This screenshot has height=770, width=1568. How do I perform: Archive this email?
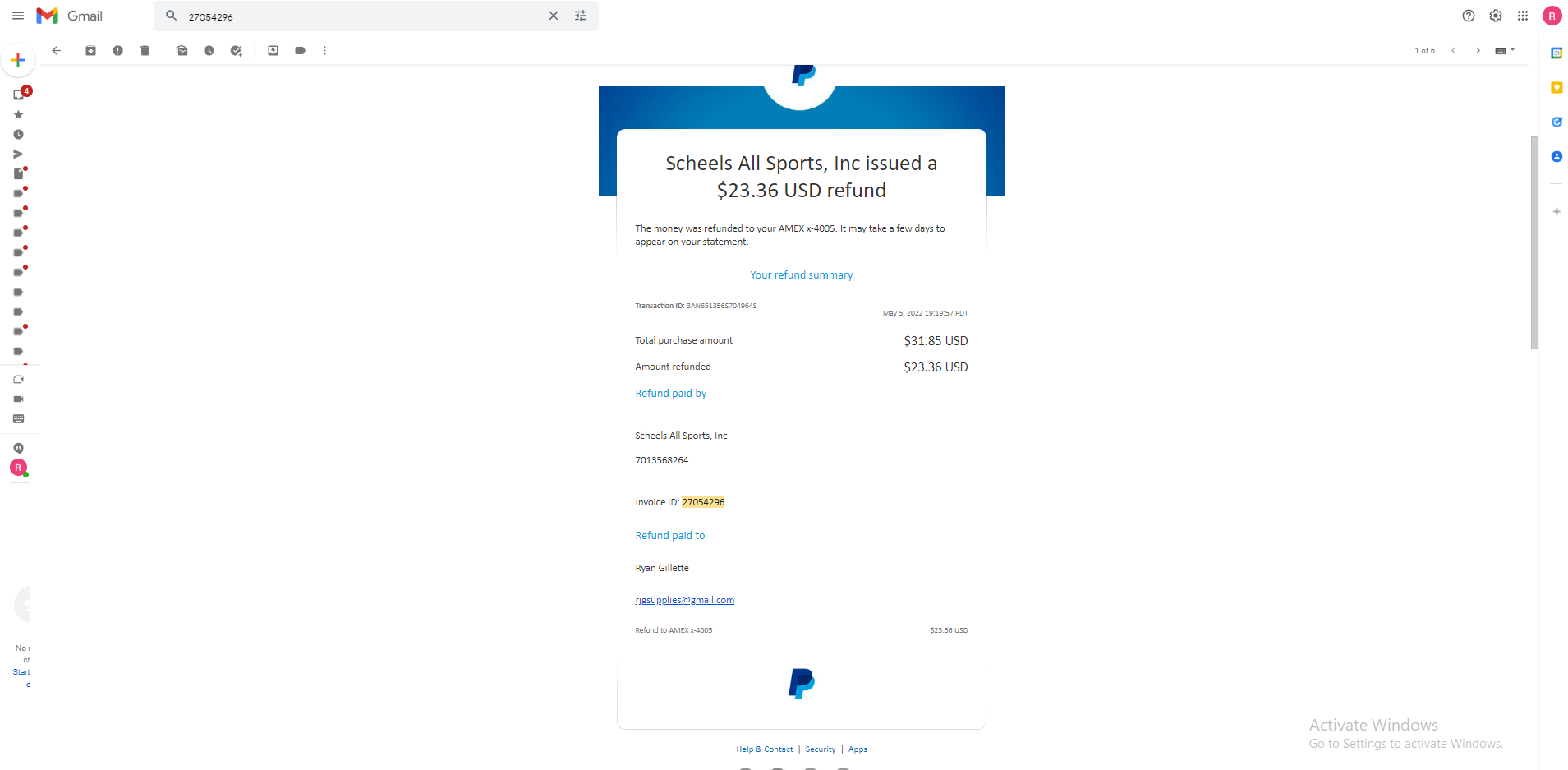pos(90,50)
